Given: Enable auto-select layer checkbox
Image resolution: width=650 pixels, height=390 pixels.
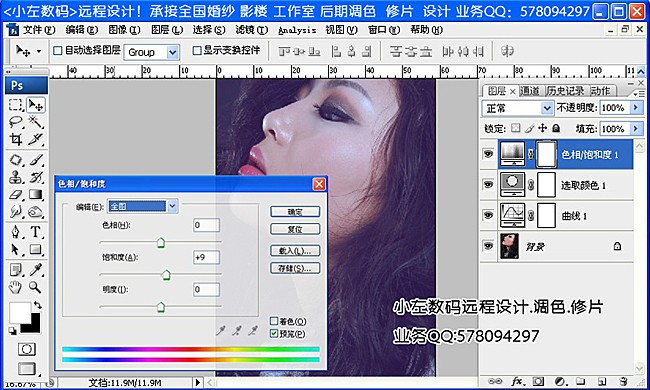Looking at the screenshot, I should [58, 51].
